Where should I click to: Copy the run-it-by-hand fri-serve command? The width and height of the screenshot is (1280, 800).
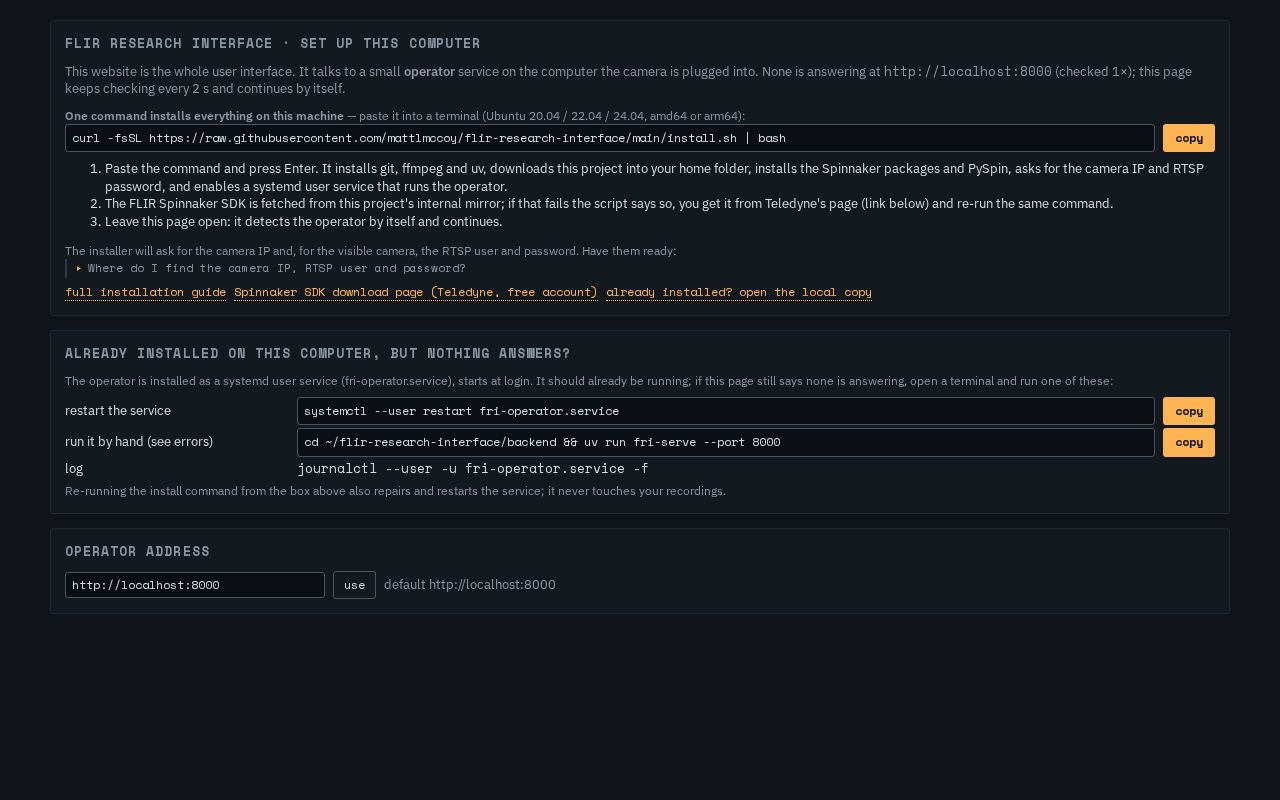[1188, 442]
